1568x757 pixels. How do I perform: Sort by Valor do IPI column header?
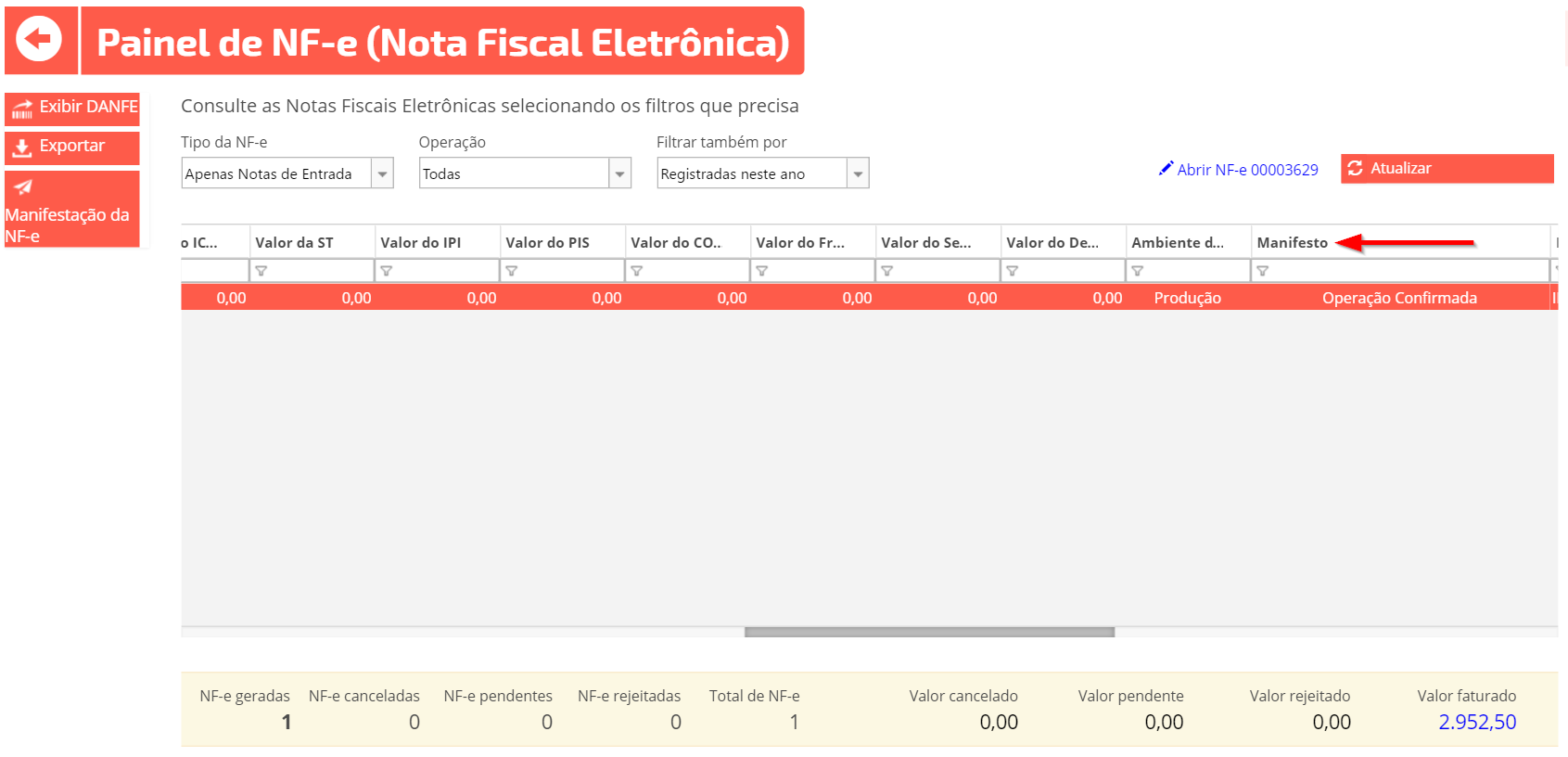tap(420, 242)
